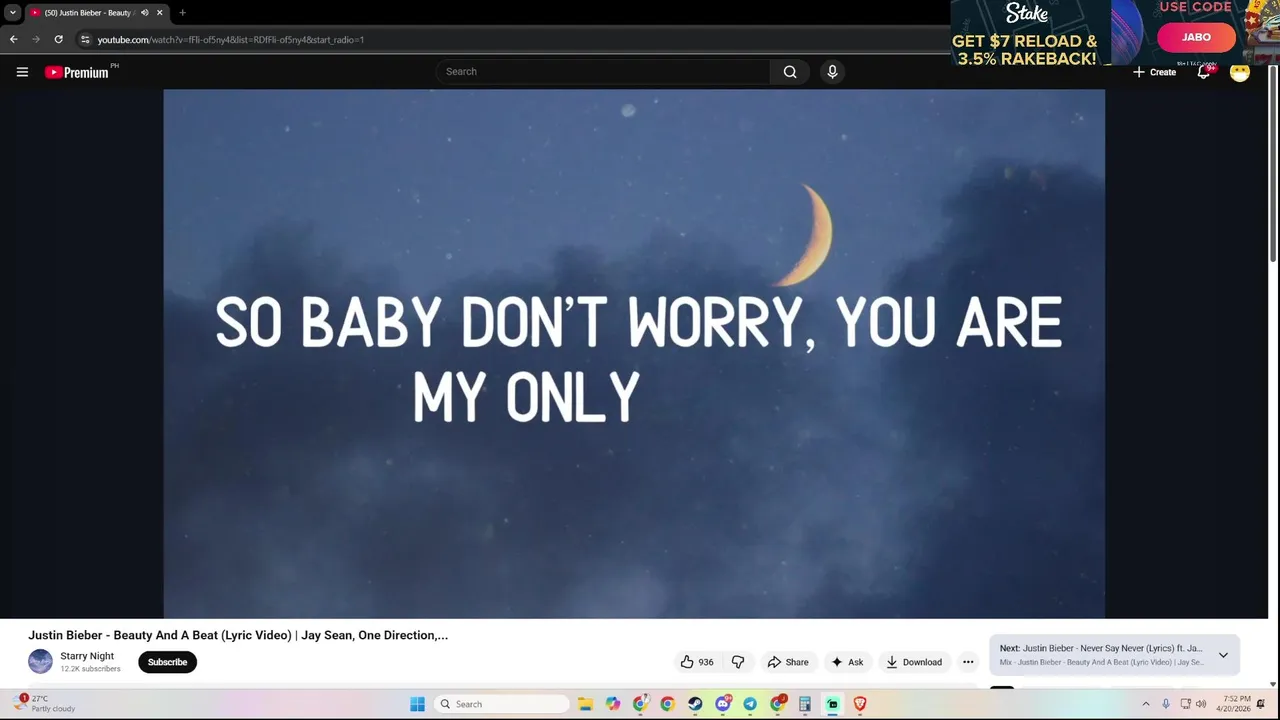The width and height of the screenshot is (1280, 720).
Task: Open Discord from the taskbar
Action: pyautogui.click(x=723, y=704)
